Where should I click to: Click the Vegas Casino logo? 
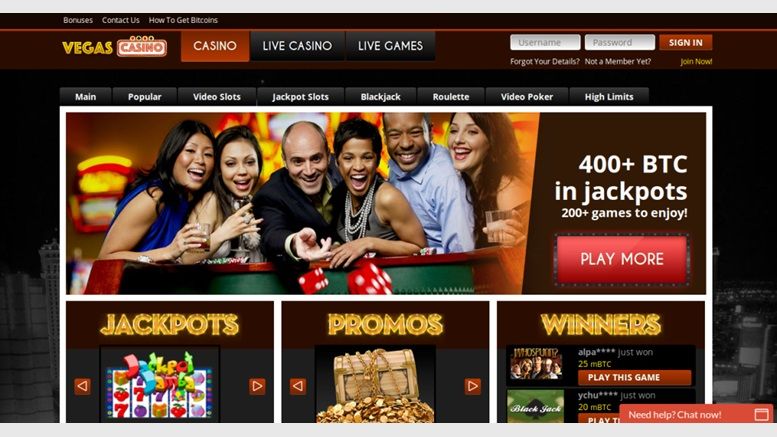coord(114,46)
